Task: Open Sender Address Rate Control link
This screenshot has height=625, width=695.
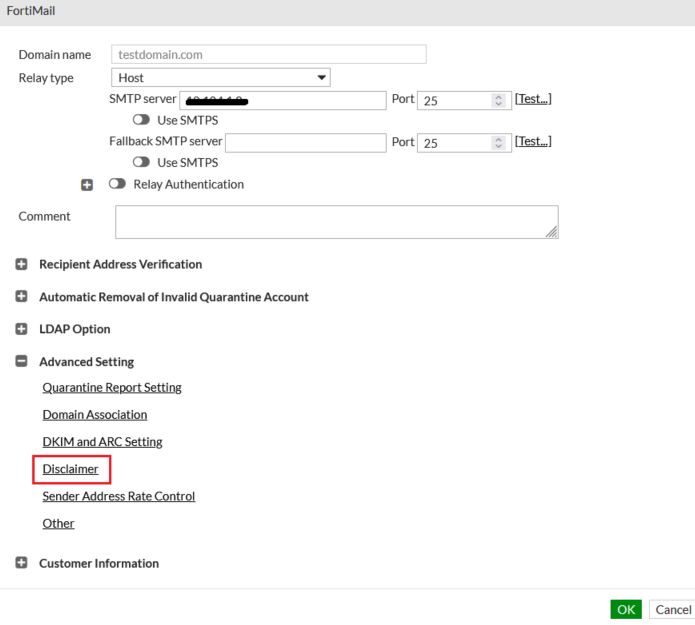Action: click(x=118, y=496)
